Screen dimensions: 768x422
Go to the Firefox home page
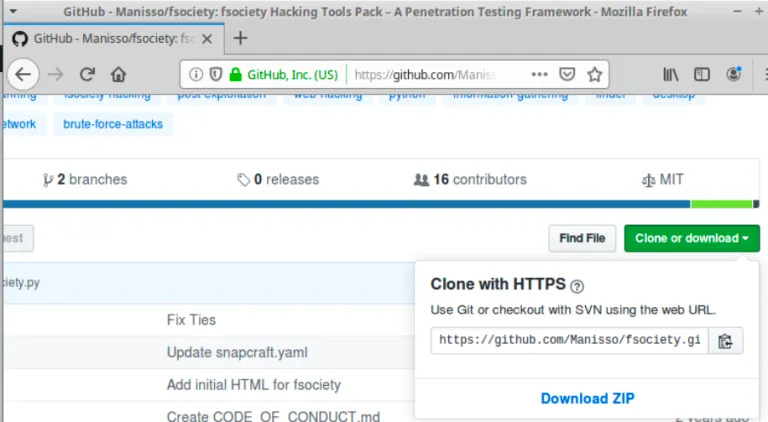[x=118, y=74]
